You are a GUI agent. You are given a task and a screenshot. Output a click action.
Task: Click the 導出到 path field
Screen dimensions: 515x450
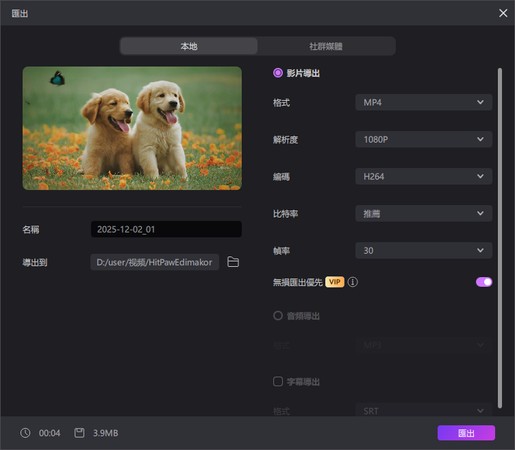pyautogui.click(x=155, y=262)
